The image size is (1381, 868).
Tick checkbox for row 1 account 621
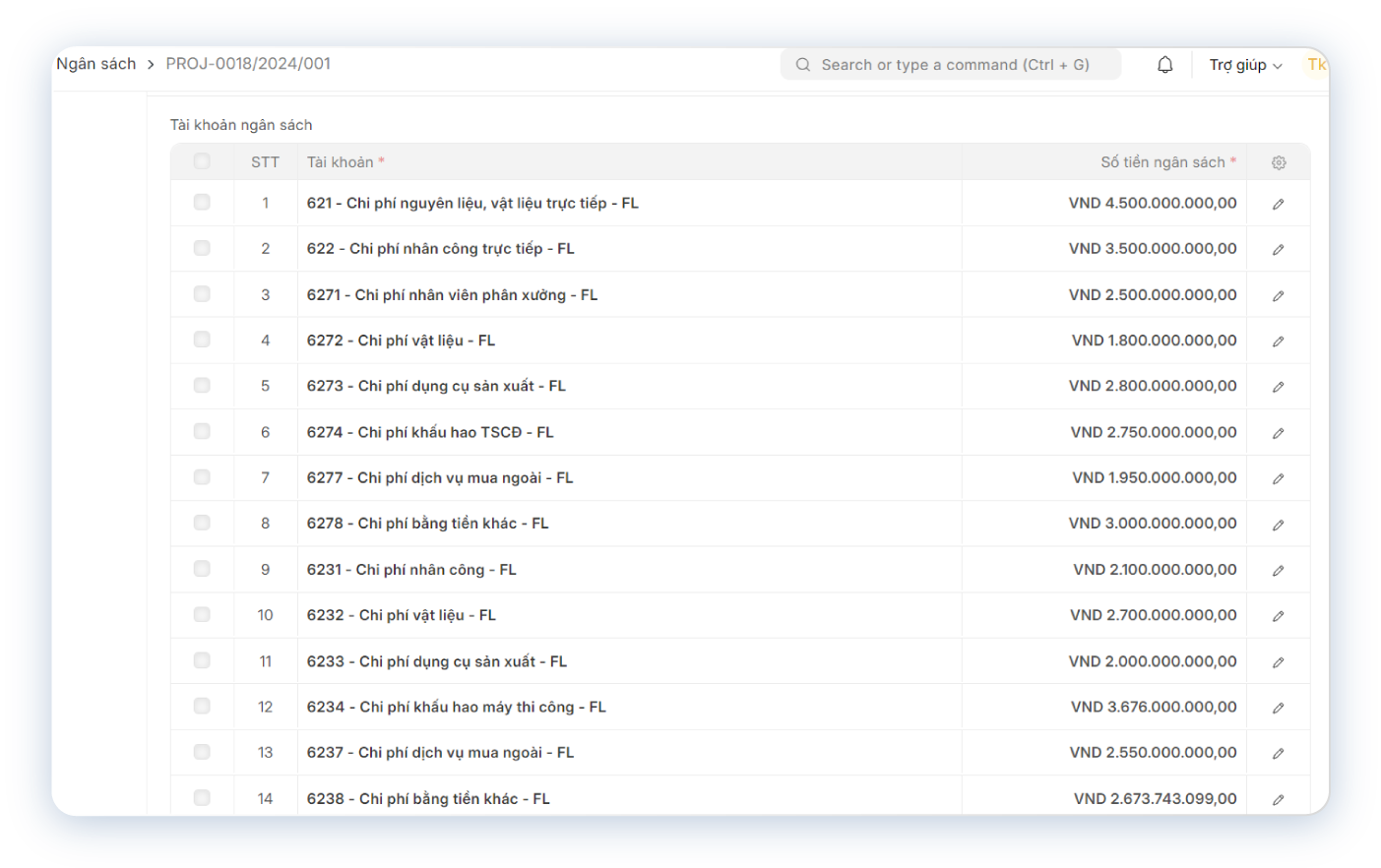202,202
